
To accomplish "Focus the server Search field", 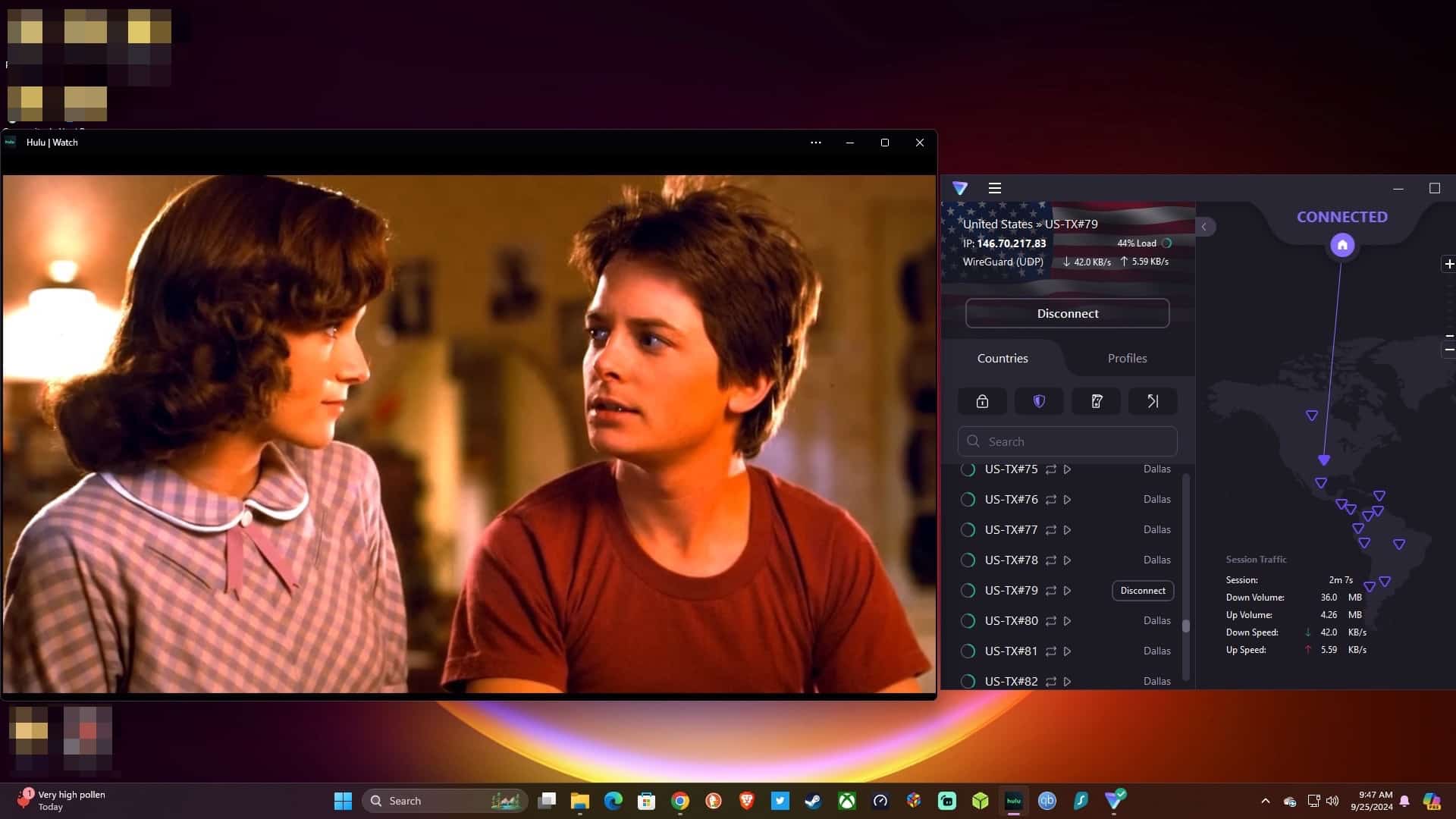I will (x=1068, y=441).
